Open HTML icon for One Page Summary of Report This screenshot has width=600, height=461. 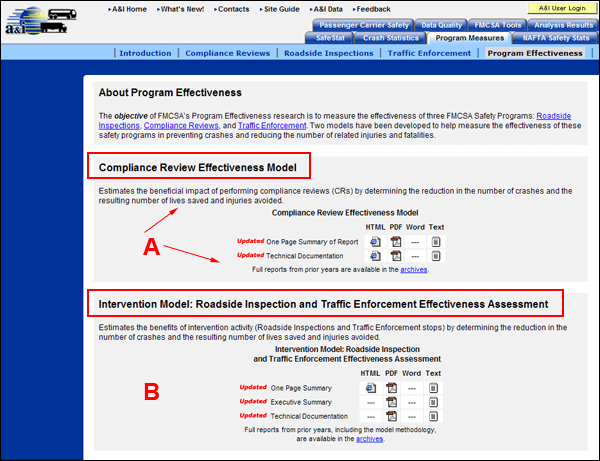coord(375,242)
